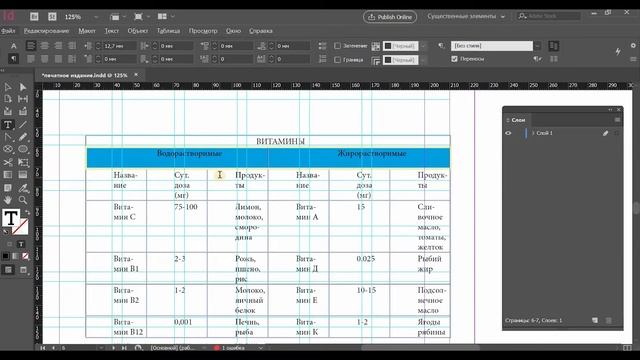Open the zoom level 125% dropdown
The width and height of the screenshot is (640, 360).
96,17
